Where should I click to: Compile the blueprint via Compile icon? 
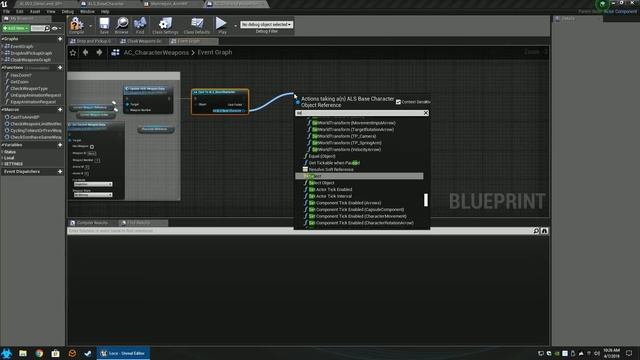[x=76, y=24]
